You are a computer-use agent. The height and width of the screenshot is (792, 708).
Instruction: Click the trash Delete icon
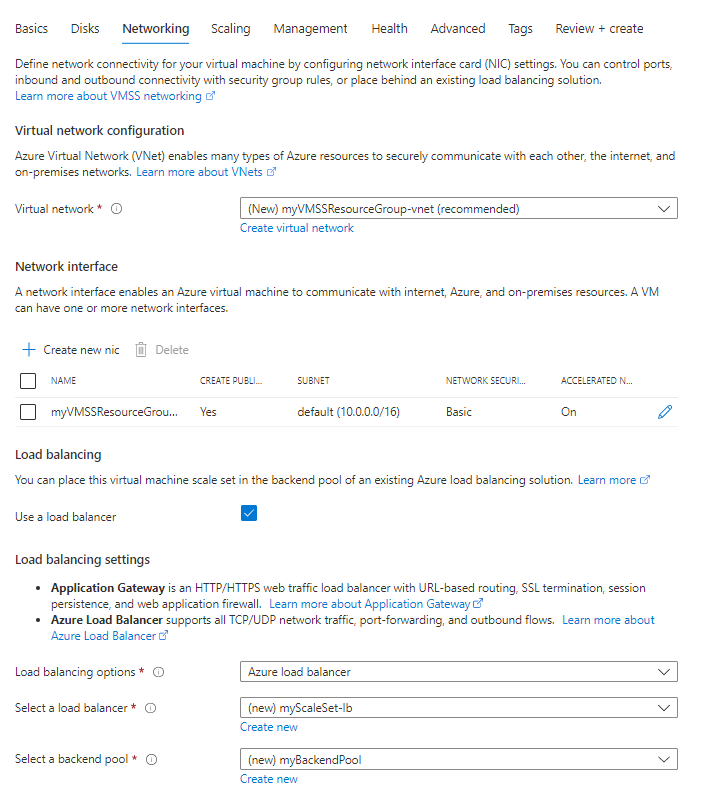[141, 350]
